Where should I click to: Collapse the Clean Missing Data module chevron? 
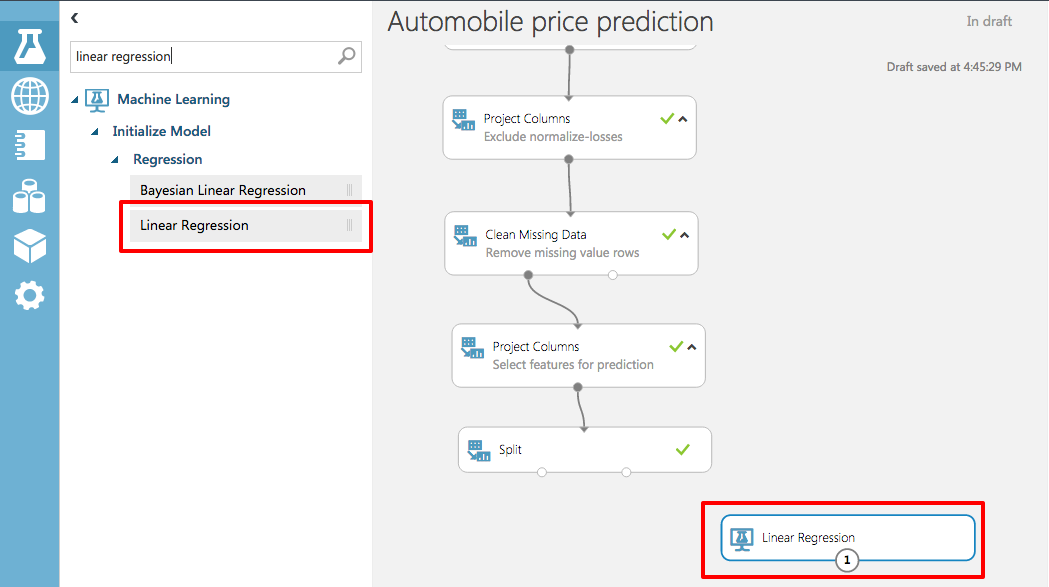[x=685, y=235]
